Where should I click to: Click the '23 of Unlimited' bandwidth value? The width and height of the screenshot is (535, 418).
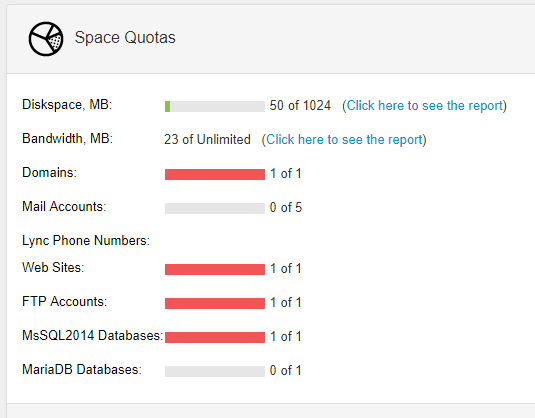(207, 140)
